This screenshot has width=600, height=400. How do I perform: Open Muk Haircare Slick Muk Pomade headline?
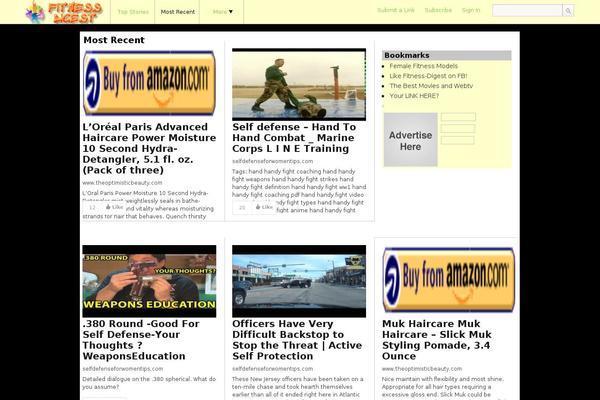pyautogui.click(x=437, y=340)
